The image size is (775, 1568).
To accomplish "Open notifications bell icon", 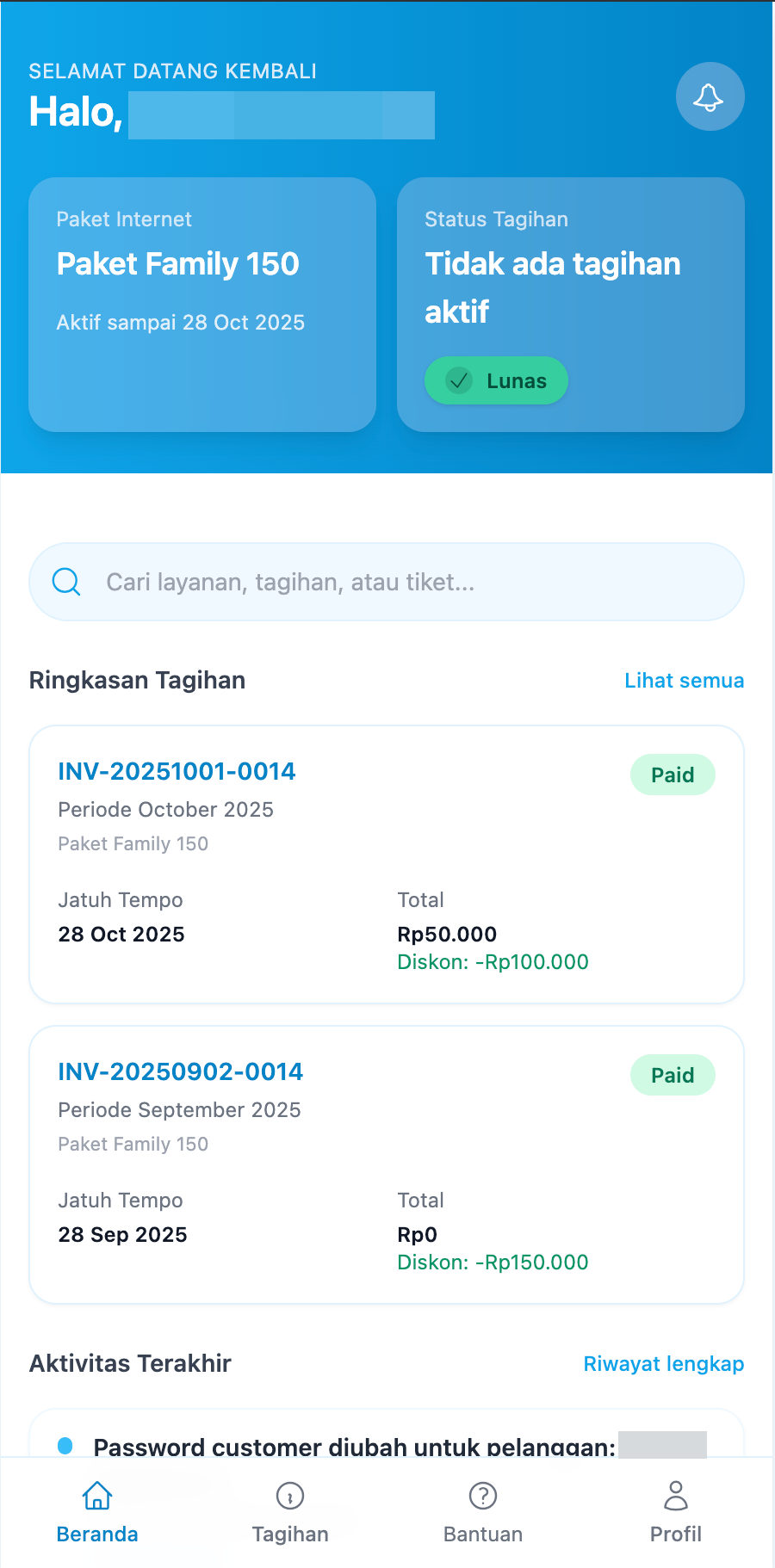I will 710,96.
